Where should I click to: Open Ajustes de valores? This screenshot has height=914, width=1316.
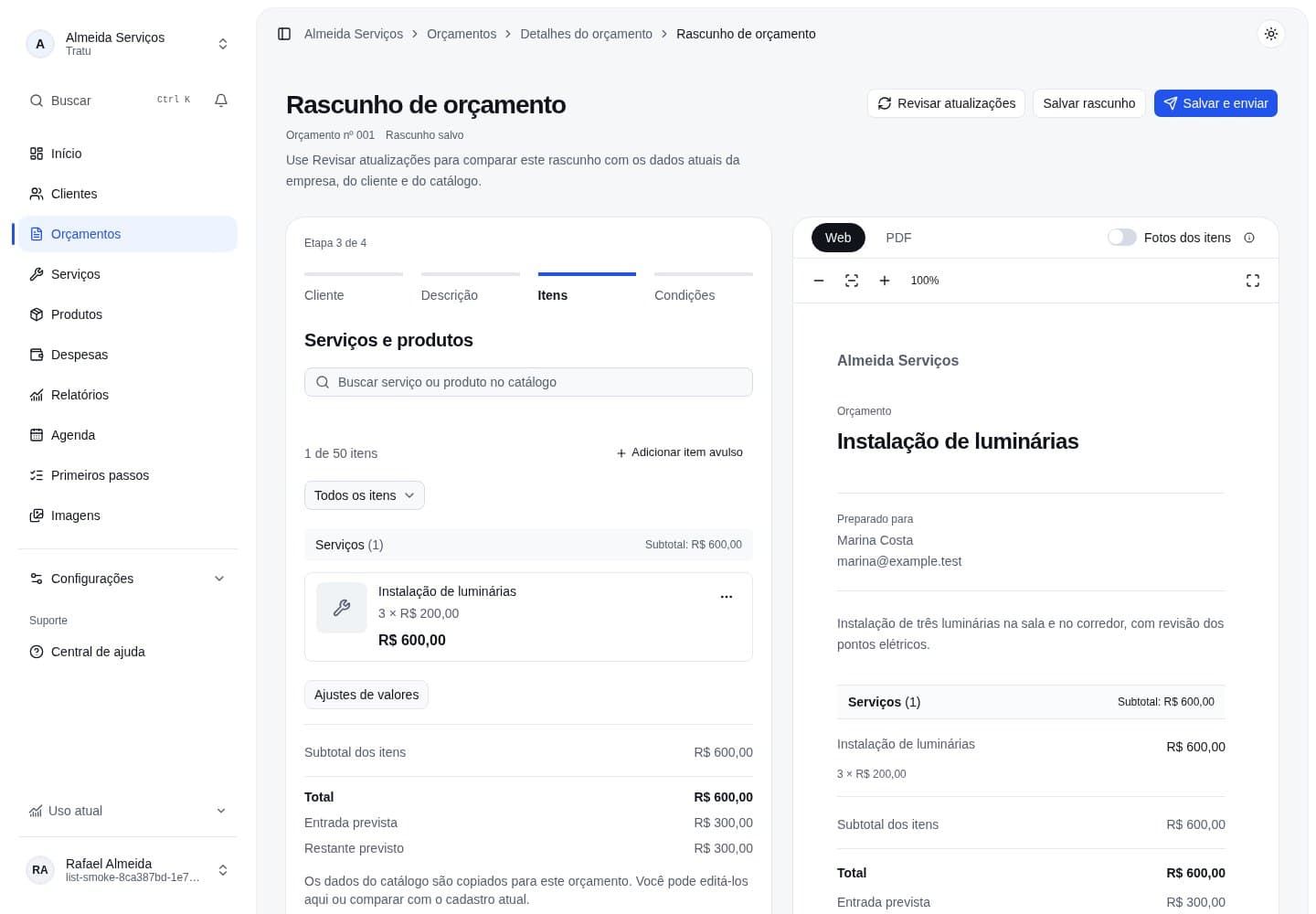tap(366, 695)
